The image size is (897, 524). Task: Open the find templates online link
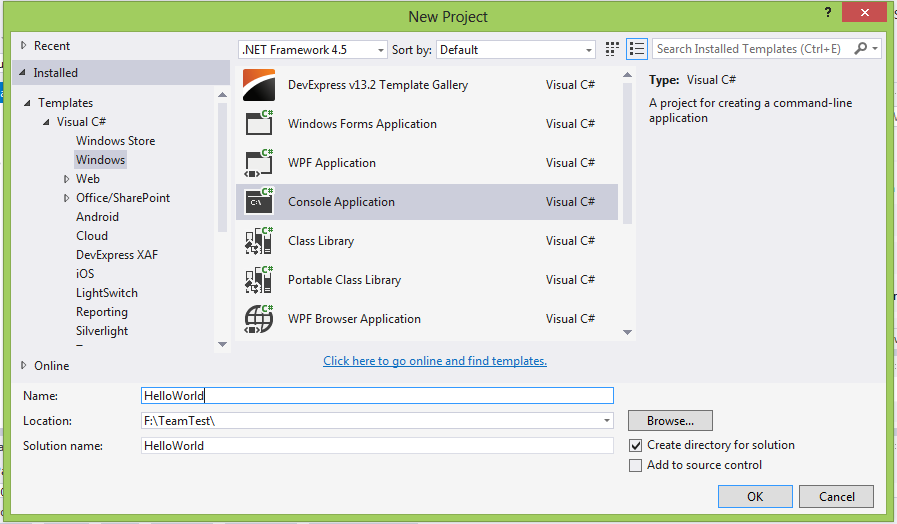pyautogui.click(x=435, y=361)
